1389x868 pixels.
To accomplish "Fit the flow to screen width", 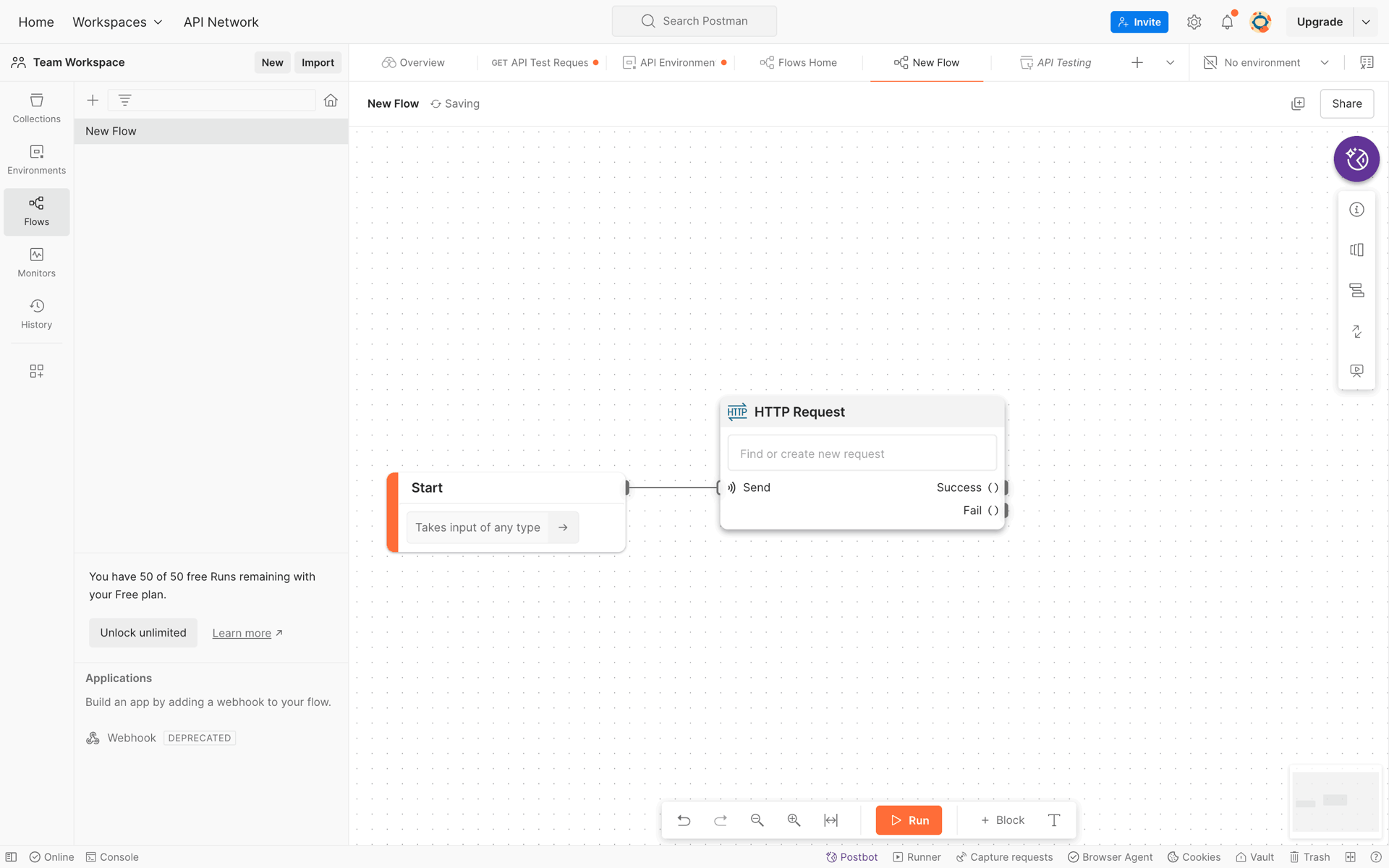I will (831, 820).
